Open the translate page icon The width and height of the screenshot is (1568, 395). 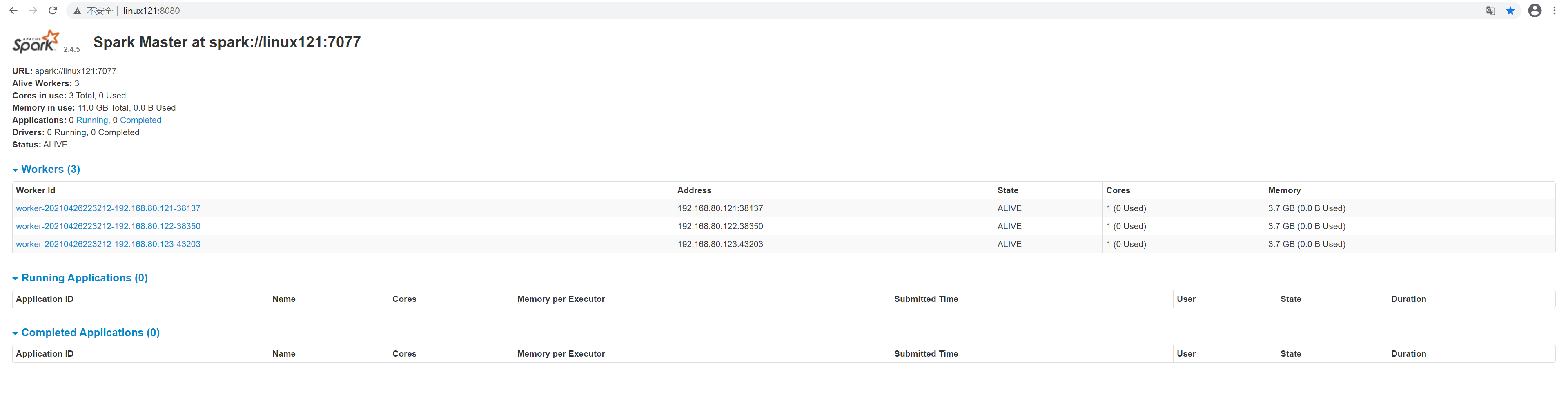(x=1491, y=11)
